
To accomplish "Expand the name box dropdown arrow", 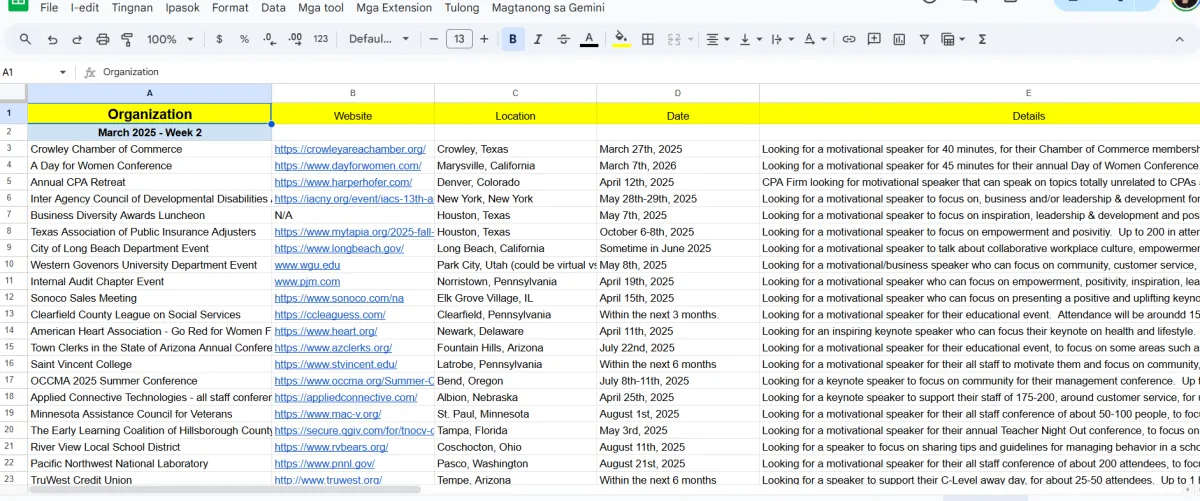I will pyautogui.click(x=63, y=72).
